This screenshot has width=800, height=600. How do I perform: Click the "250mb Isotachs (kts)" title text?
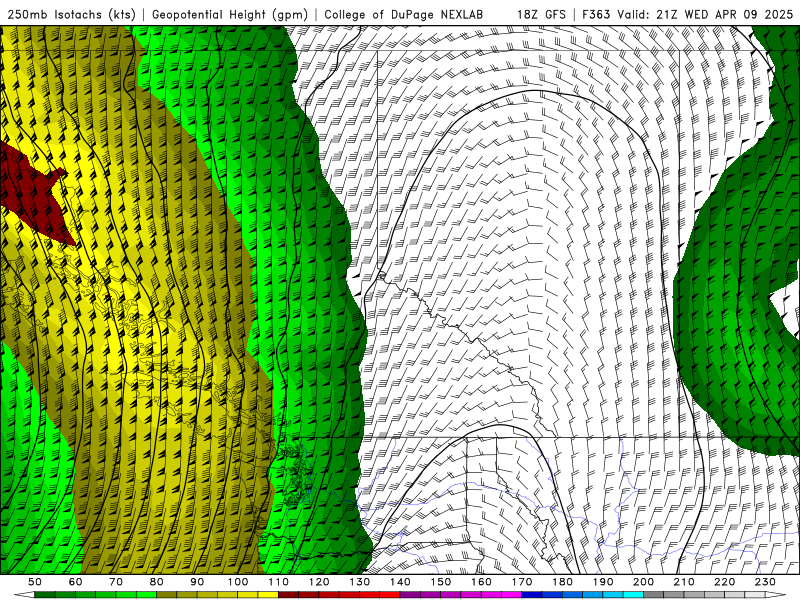[72, 15]
